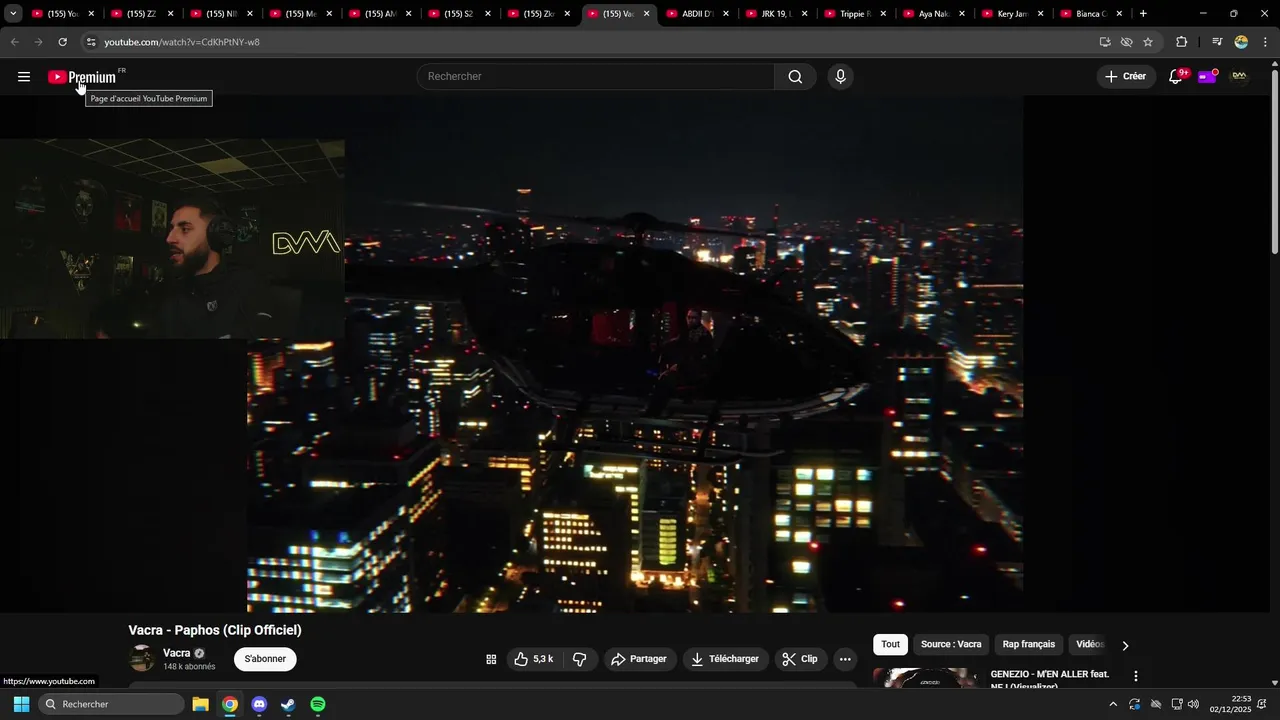Open Chrome profile avatar

pos(1241,42)
